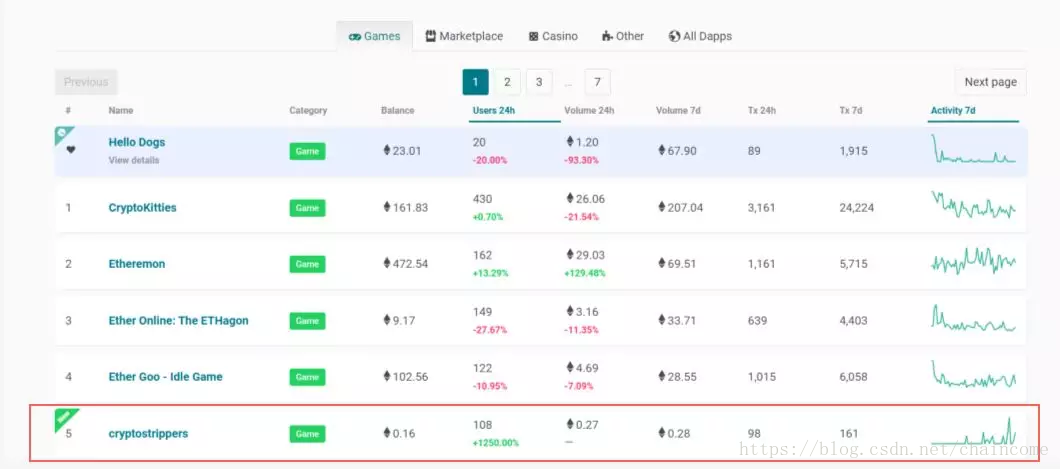Sort by the Activity 7d column

[953, 110]
